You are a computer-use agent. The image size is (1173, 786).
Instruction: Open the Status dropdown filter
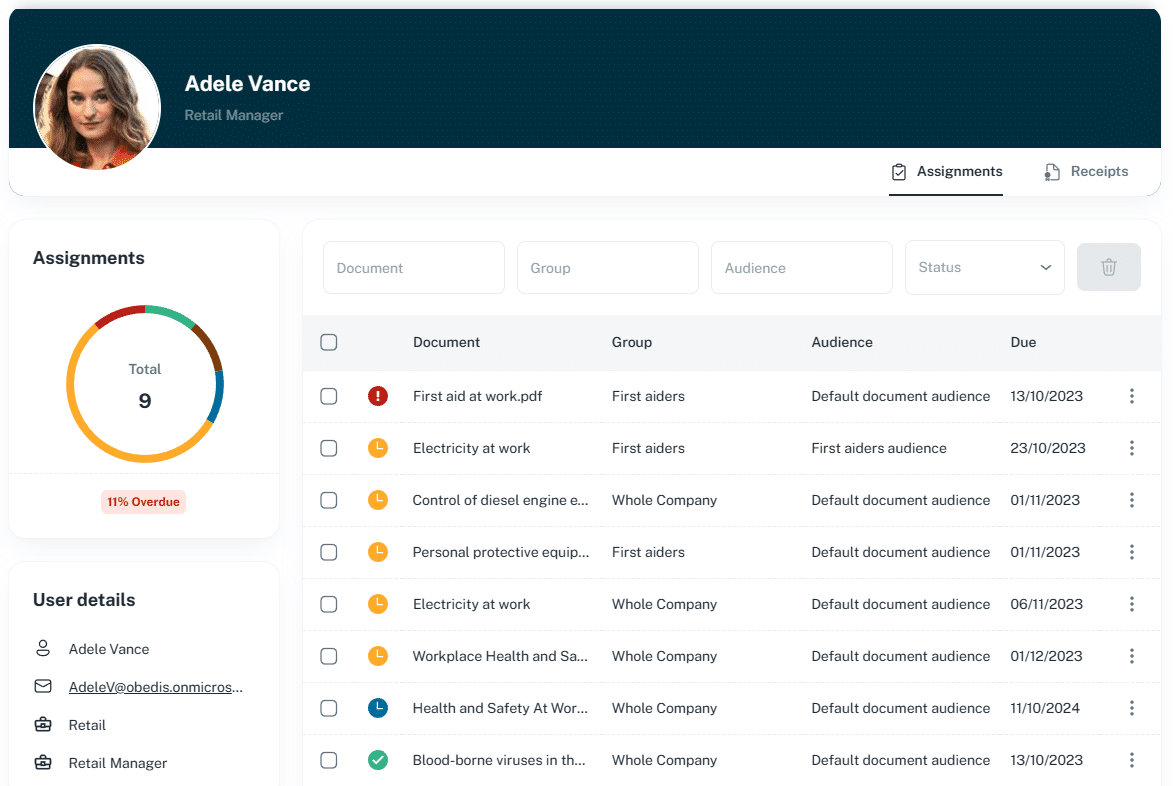click(x=984, y=267)
